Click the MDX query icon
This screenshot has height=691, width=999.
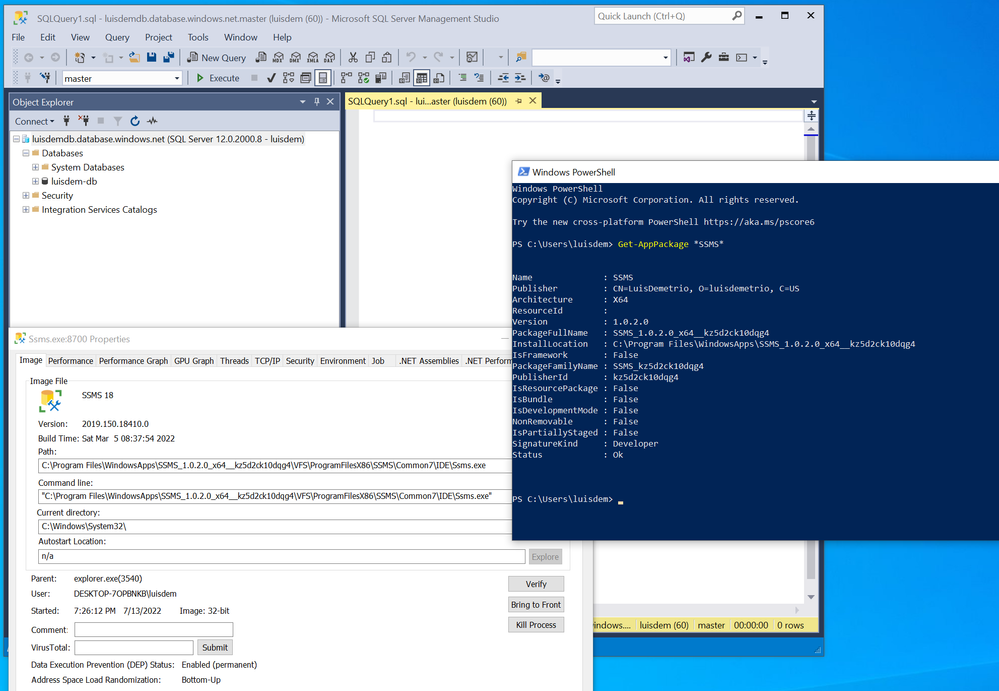point(278,58)
